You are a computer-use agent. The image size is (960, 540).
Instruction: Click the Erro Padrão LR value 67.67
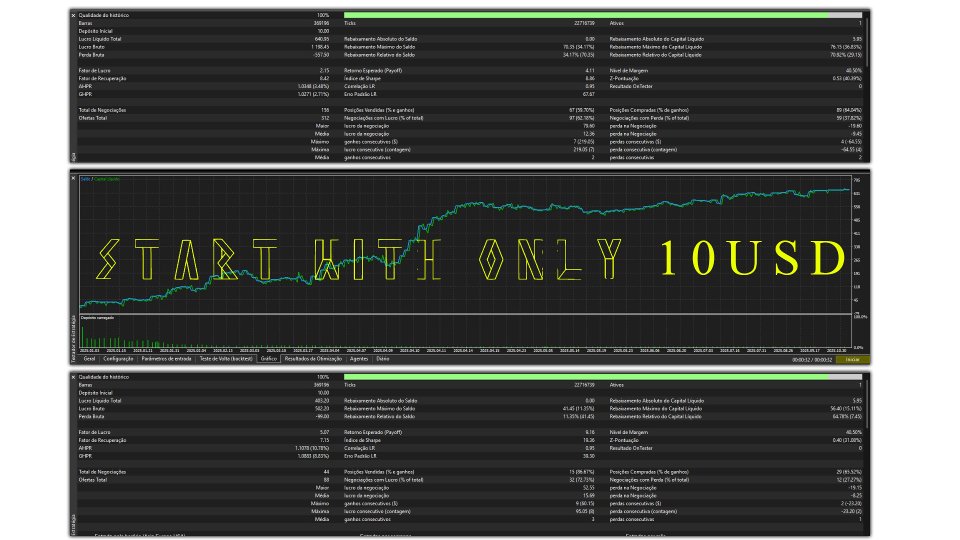[x=588, y=94]
